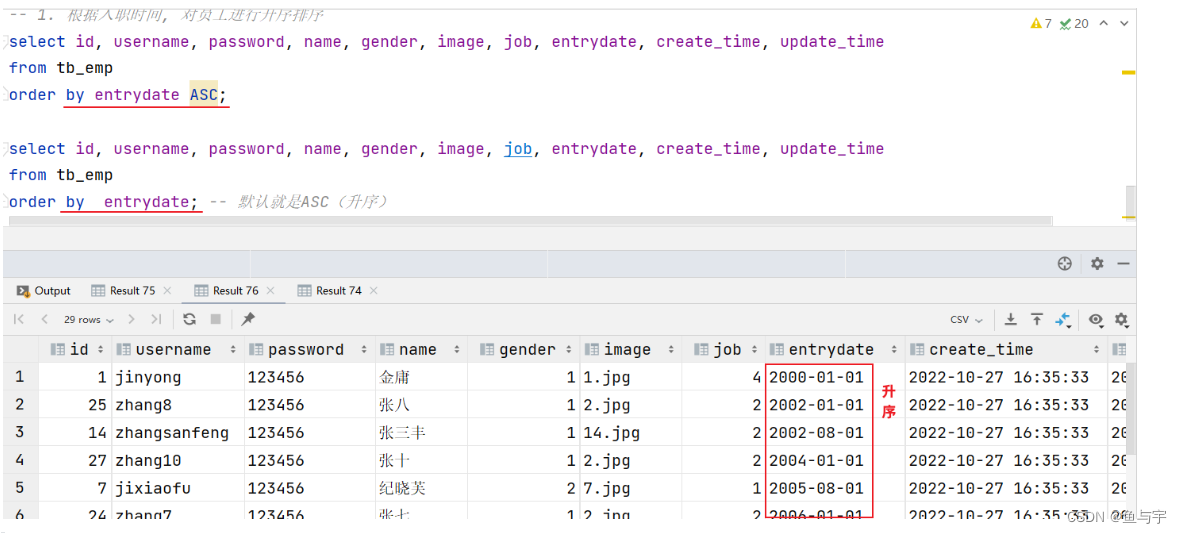
Task: Select the 14.jpg image cell
Action: point(631,433)
